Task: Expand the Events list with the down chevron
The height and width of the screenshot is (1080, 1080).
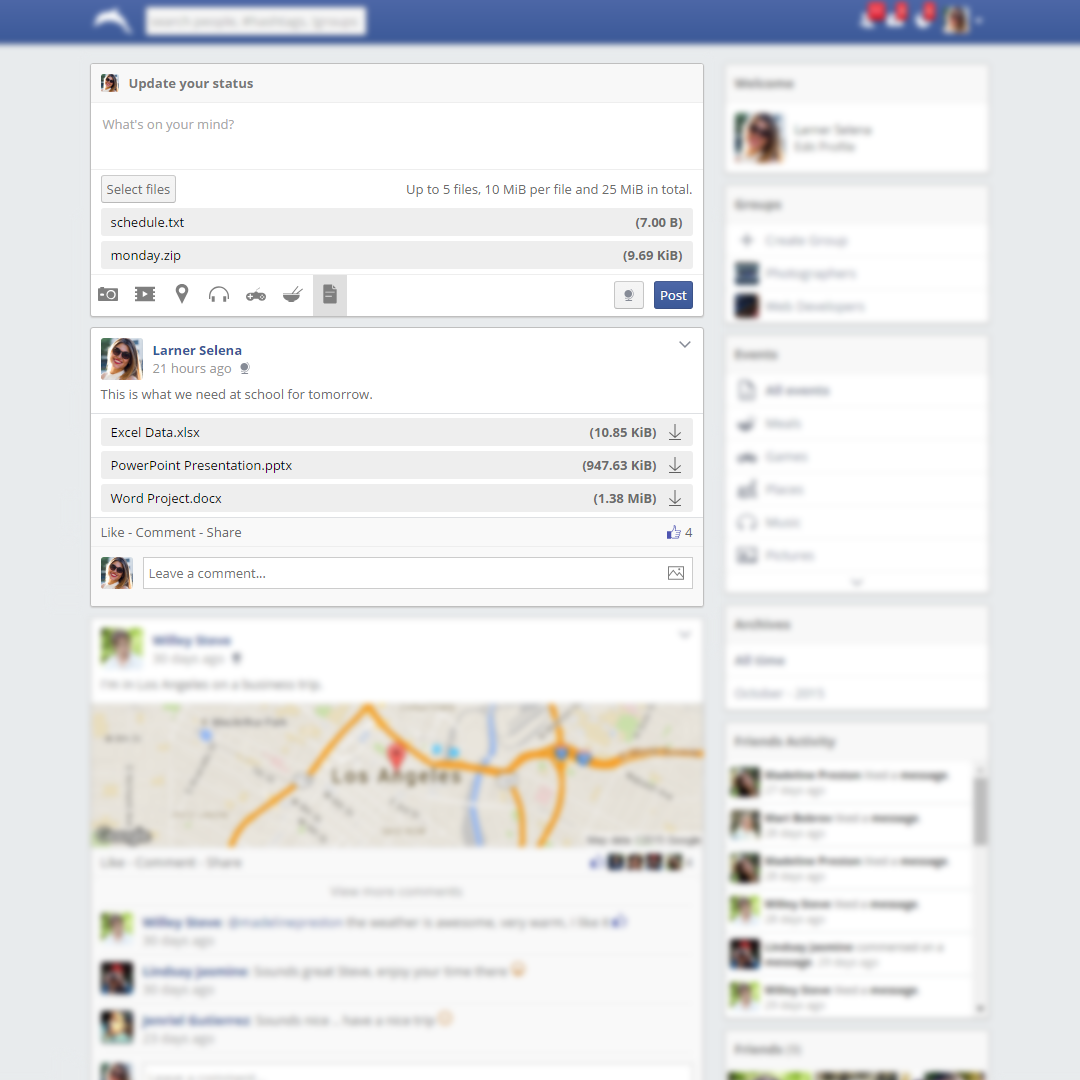Action: (x=856, y=582)
